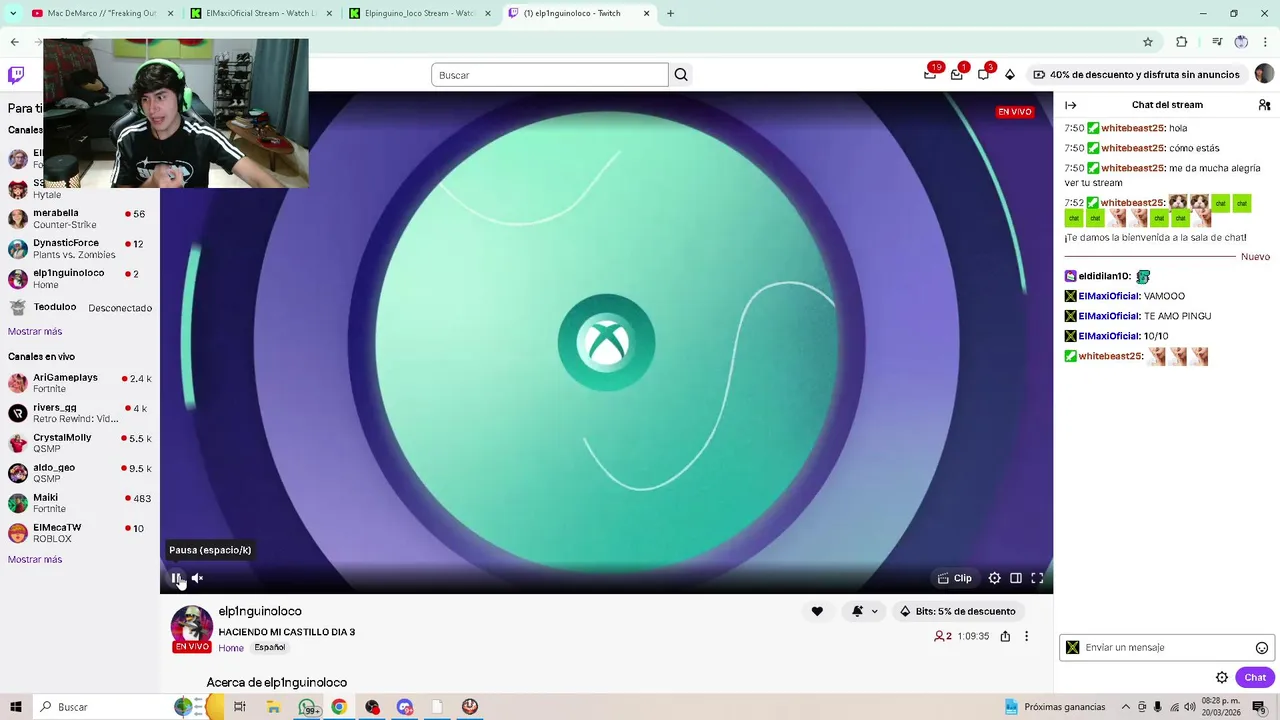1280x720 pixels.
Task: Switch to ElMaxiOficial Stream browser tab
Action: tap(262, 13)
